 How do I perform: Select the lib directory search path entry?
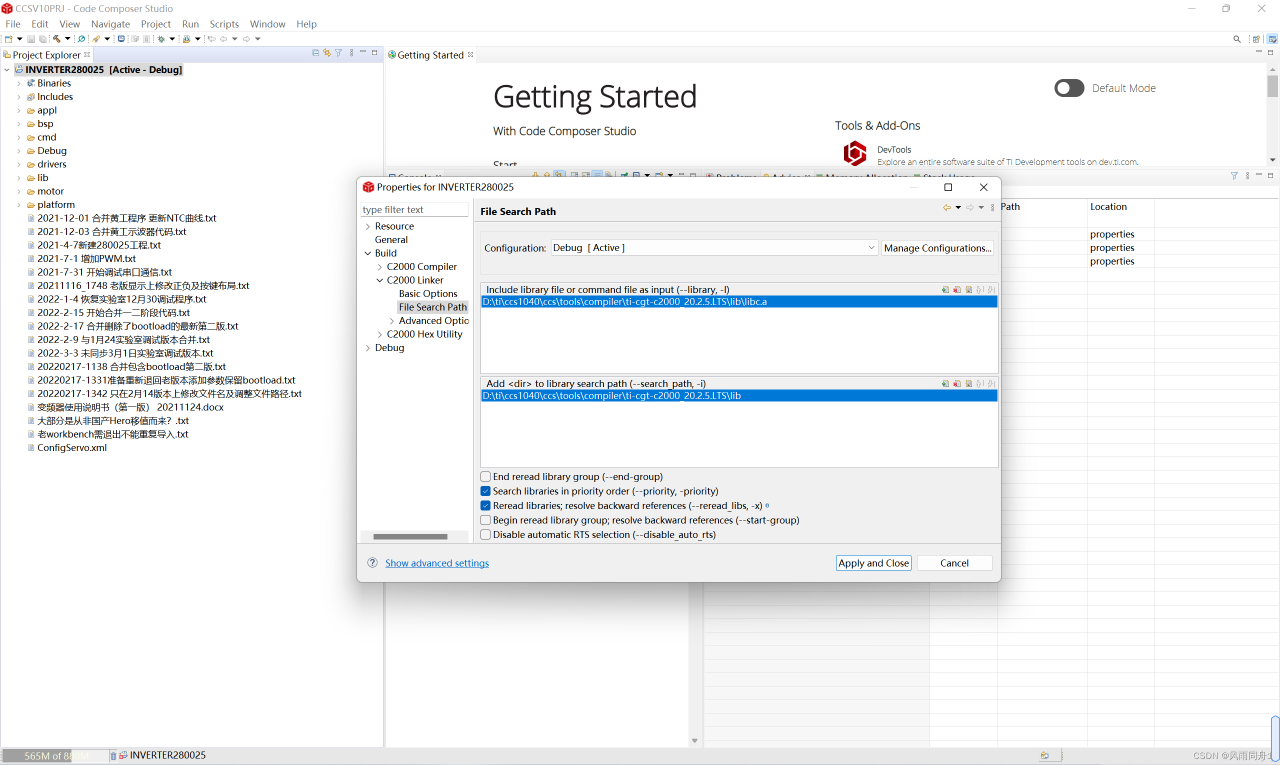[739, 396]
